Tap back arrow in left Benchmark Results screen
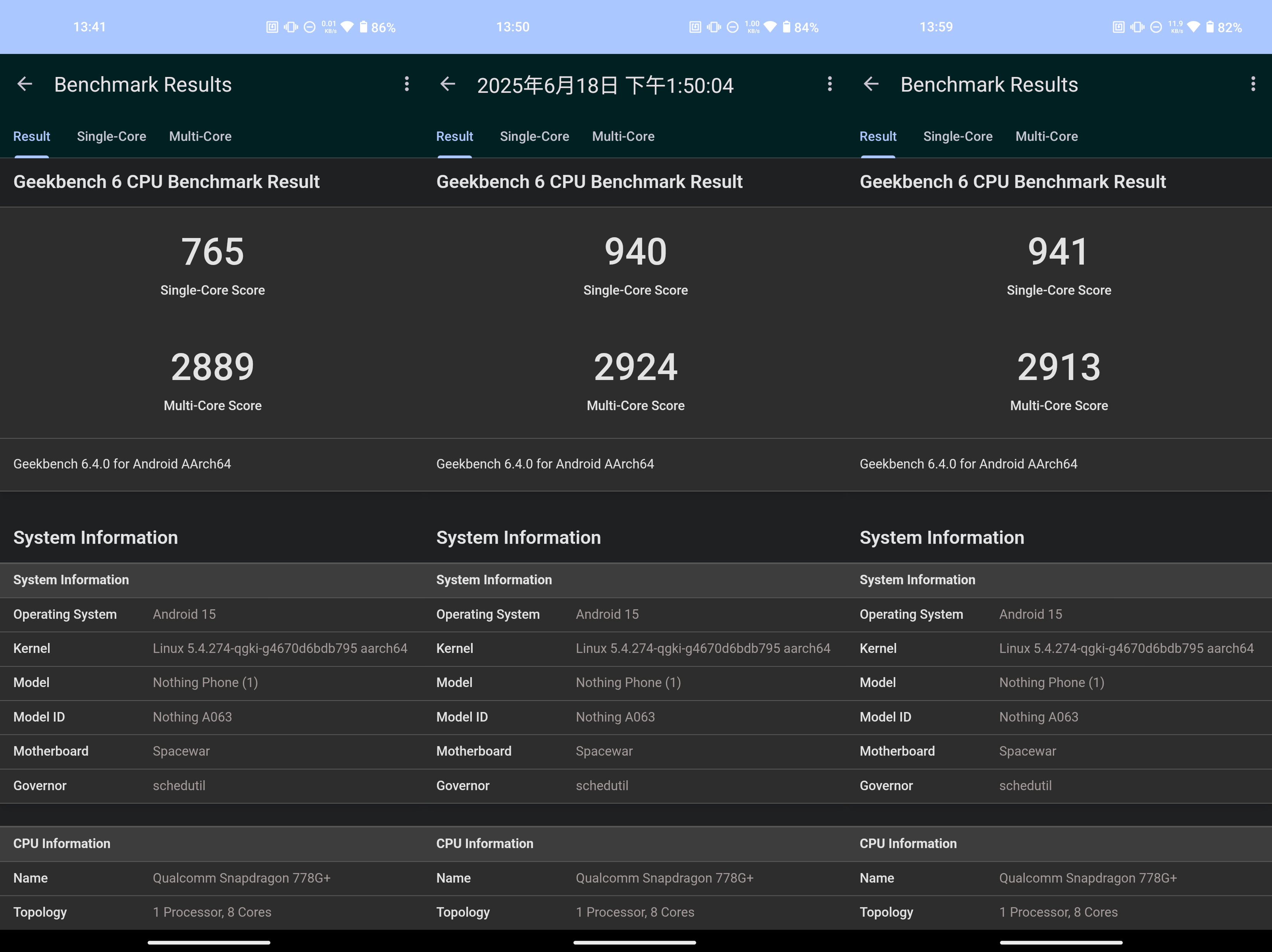This screenshot has height=952, width=1272. pyautogui.click(x=25, y=85)
